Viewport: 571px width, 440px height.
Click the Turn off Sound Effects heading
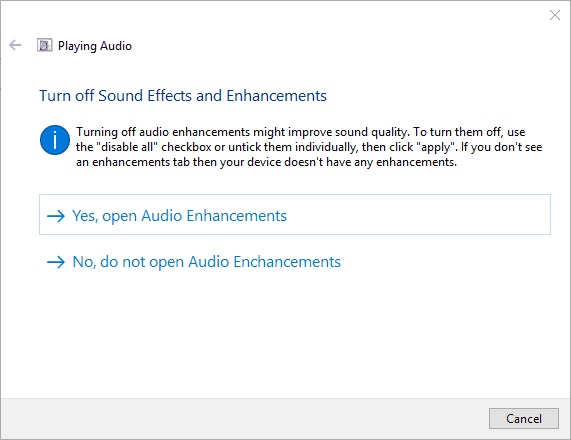183,96
